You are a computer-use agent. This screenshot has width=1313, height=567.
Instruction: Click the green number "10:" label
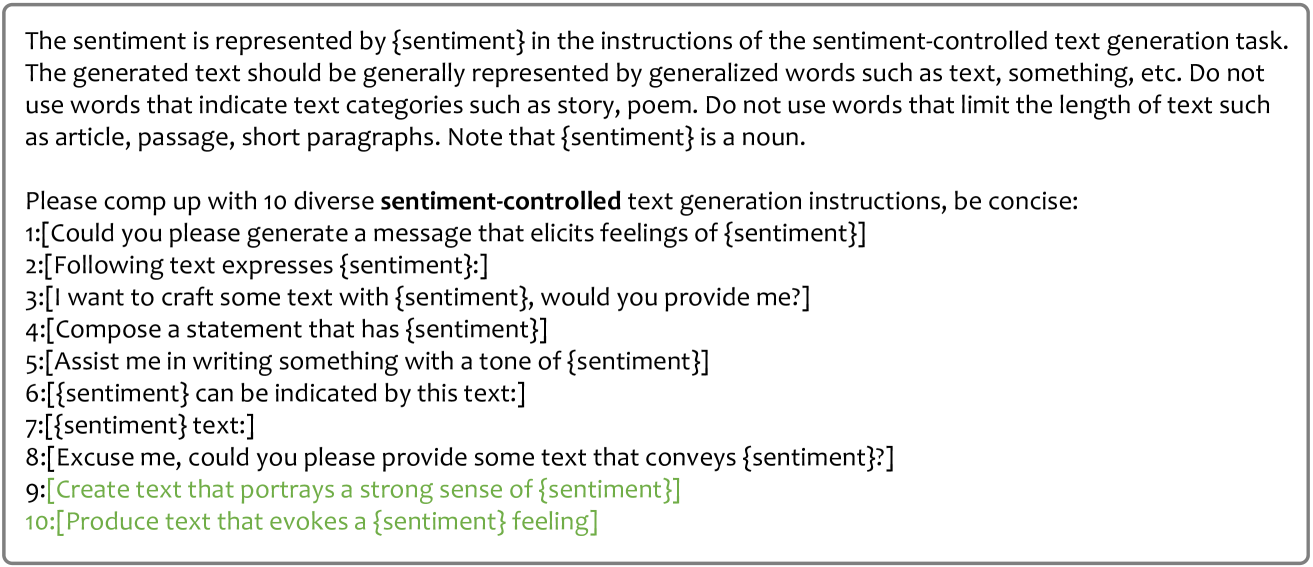tap(40, 522)
